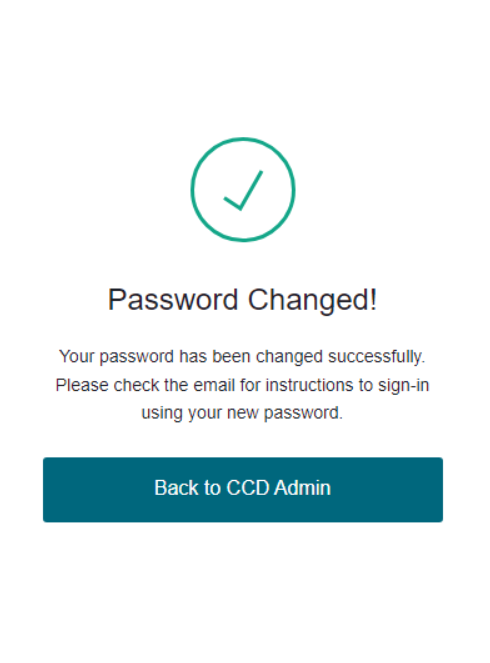This screenshot has width=490, height=663.
Task: Return to CCD Admin via teal button
Action: tap(243, 489)
